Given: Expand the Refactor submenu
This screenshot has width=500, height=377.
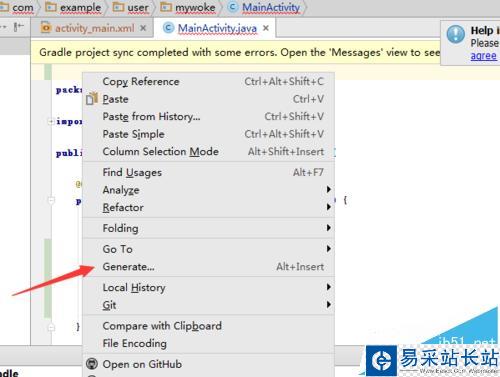Looking at the screenshot, I should coord(208,207).
